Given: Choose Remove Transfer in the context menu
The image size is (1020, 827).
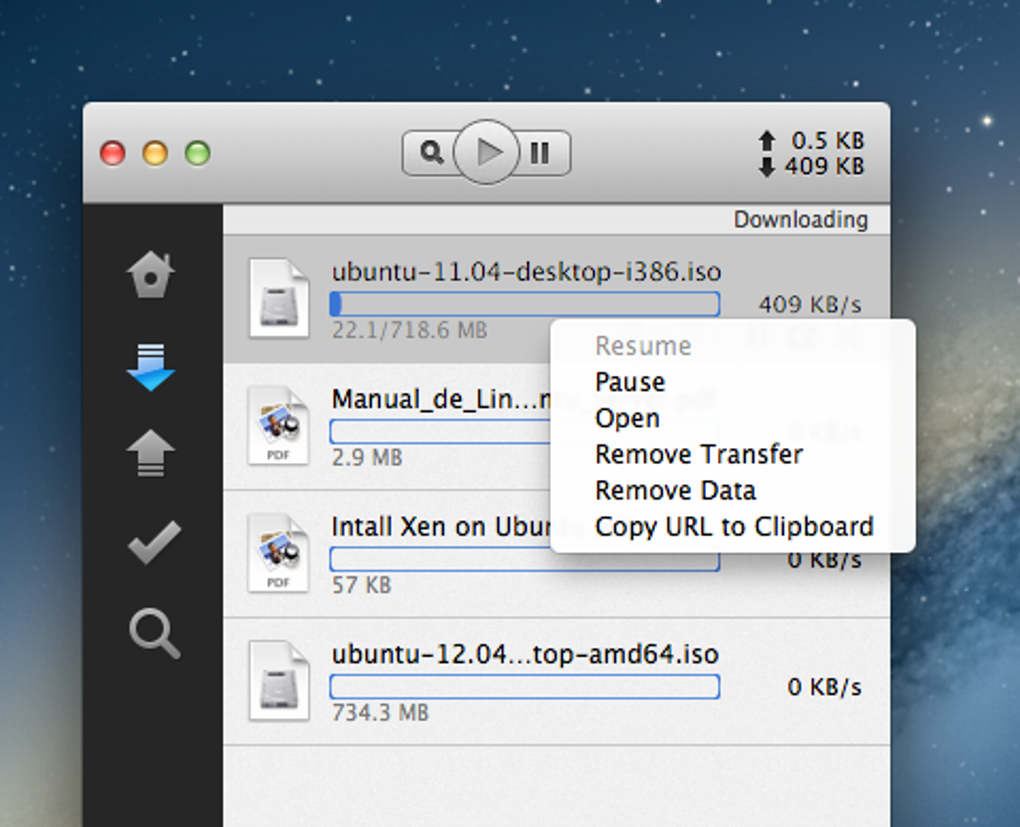Looking at the screenshot, I should [699, 454].
